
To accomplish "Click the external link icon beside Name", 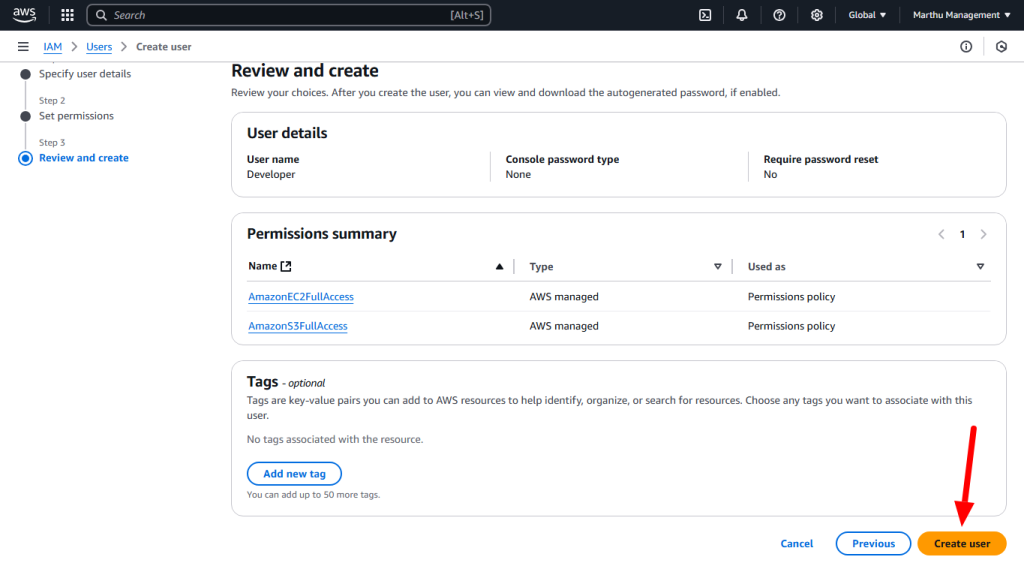I will (286, 266).
